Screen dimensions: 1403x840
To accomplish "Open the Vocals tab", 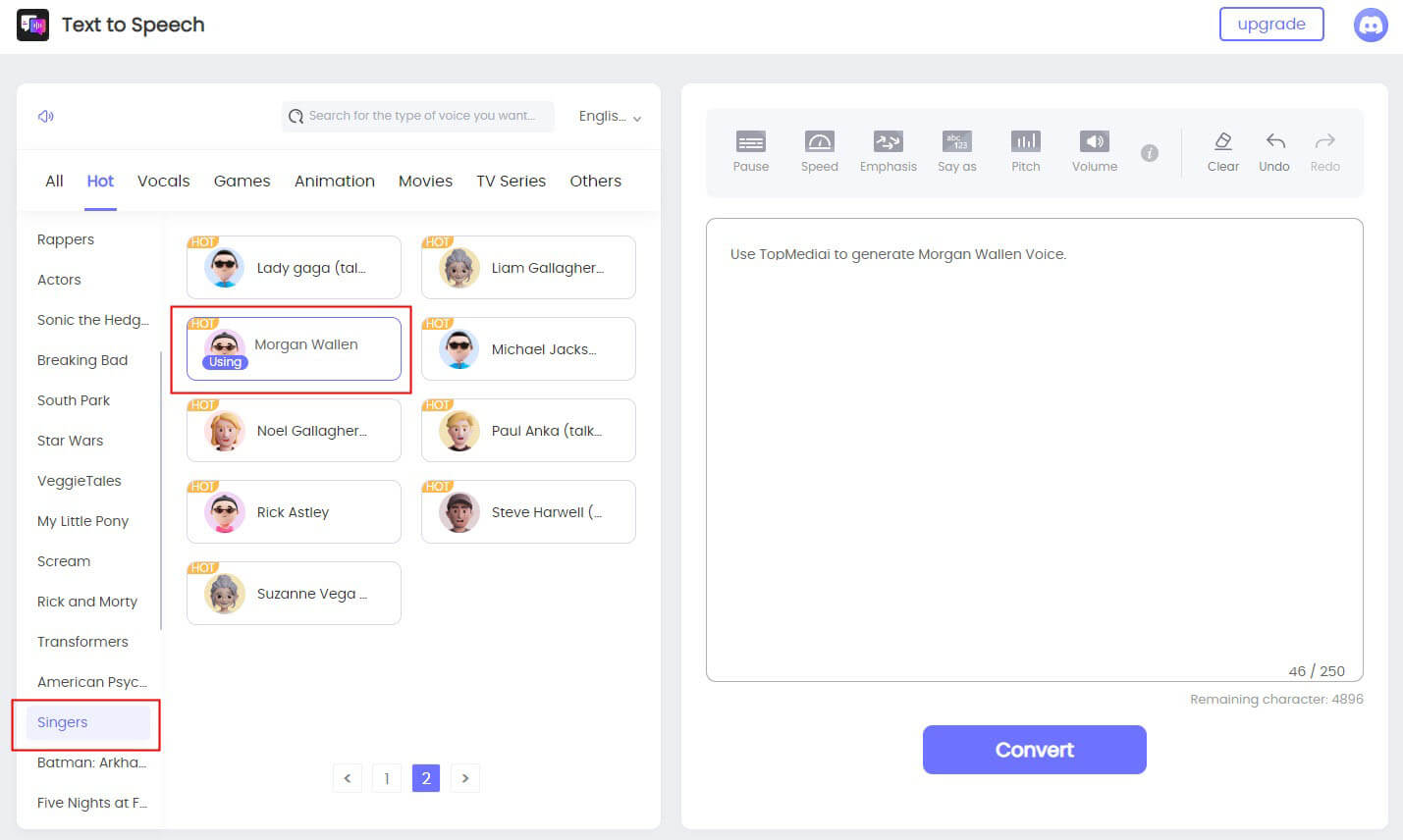I will tap(164, 181).
